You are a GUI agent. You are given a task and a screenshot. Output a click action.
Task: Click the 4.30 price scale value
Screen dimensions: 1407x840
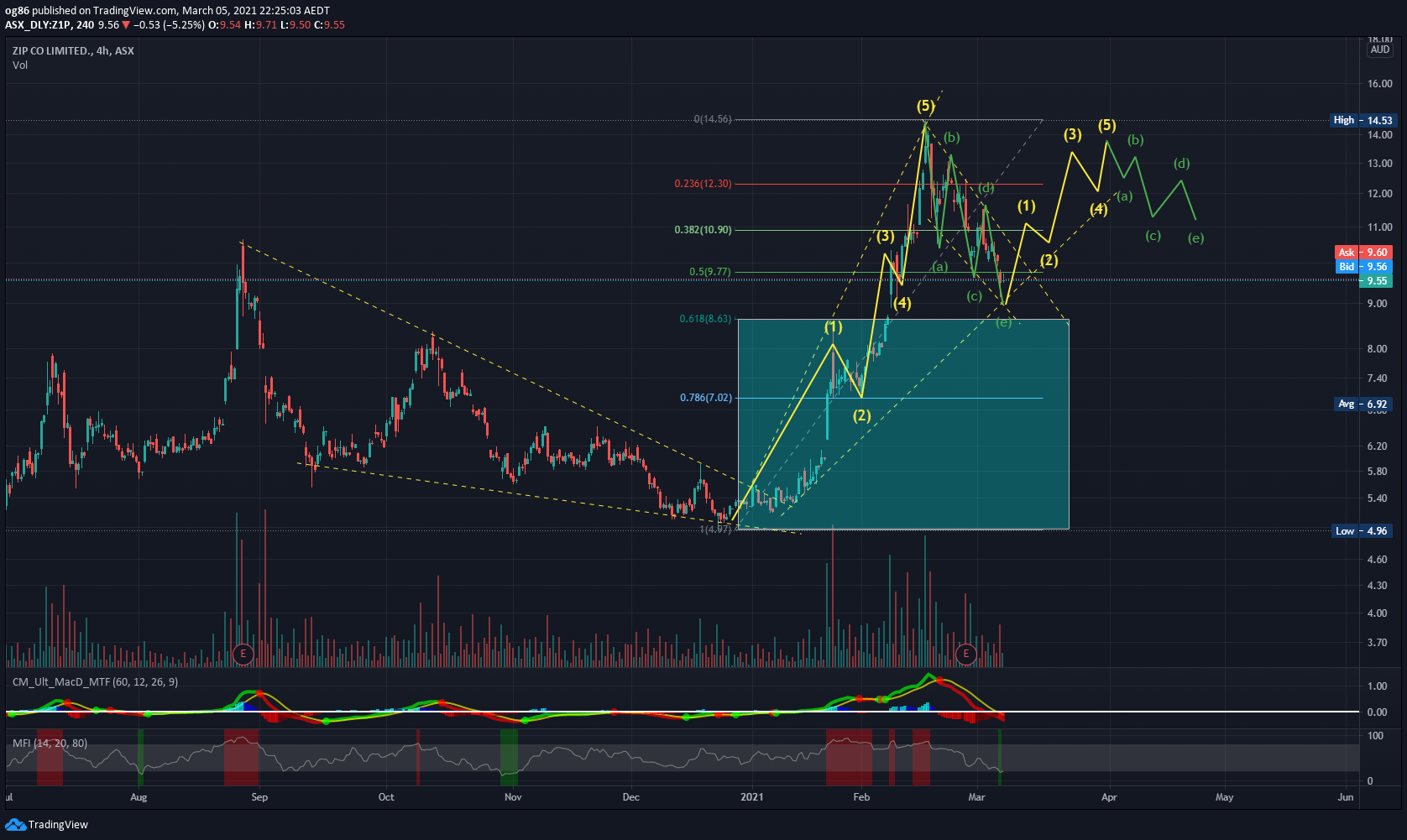[x=1378, y=585]
